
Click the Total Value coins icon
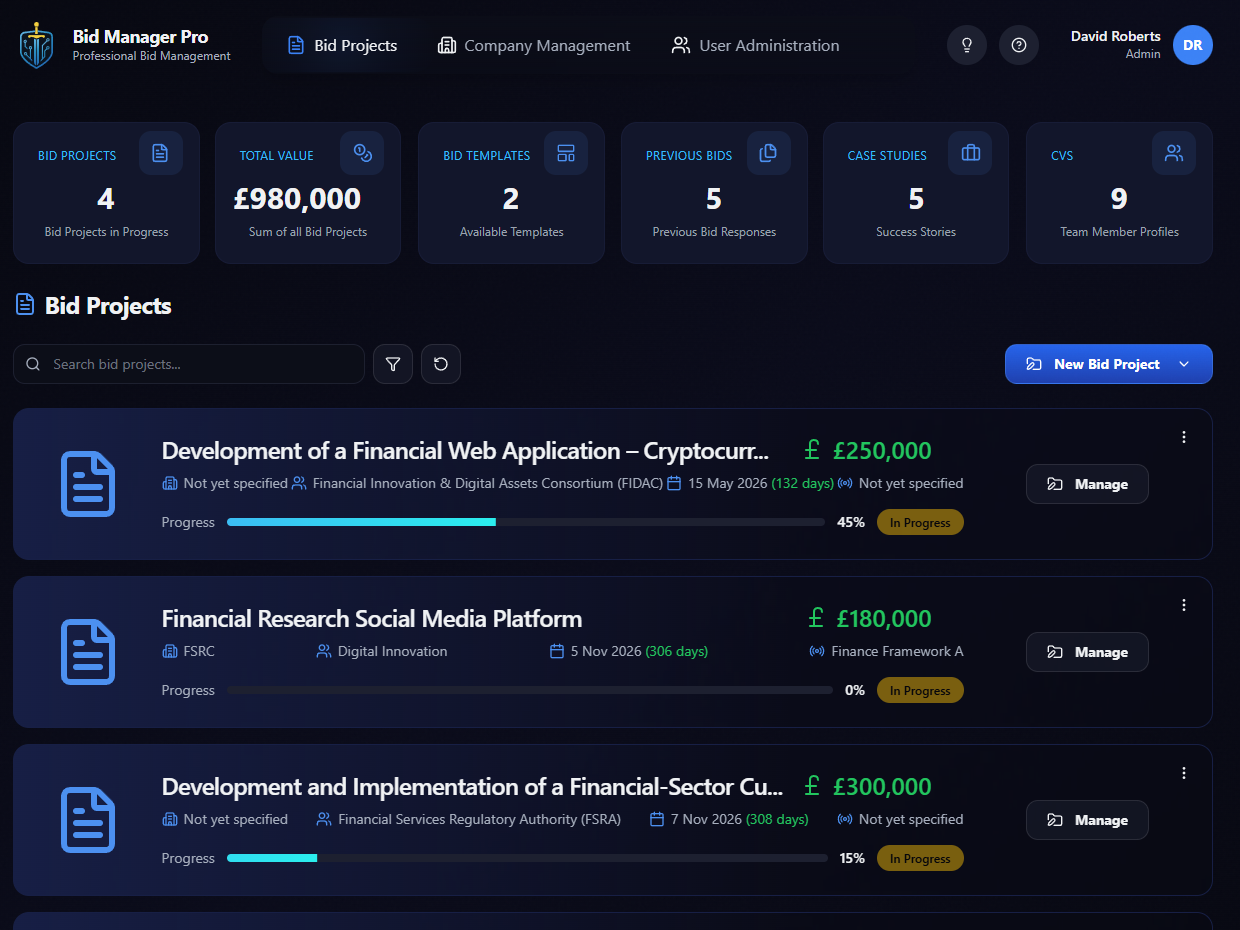click(x=362, y=153)
